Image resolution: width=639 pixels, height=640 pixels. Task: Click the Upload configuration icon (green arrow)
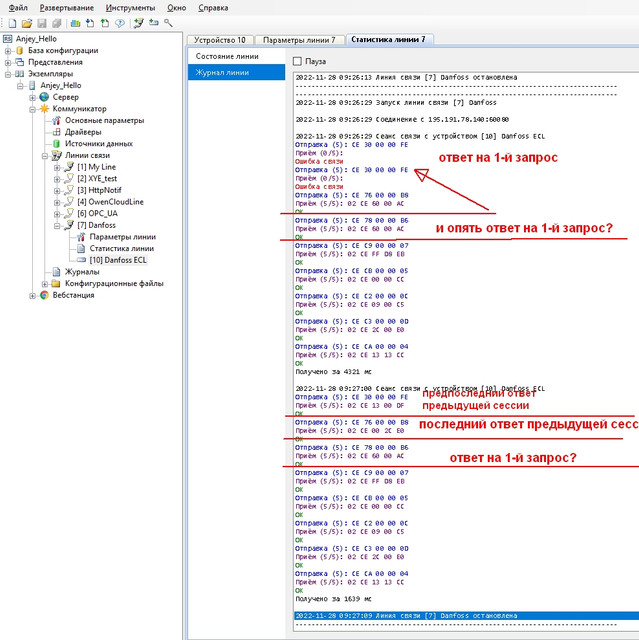[x=105, y=23]
